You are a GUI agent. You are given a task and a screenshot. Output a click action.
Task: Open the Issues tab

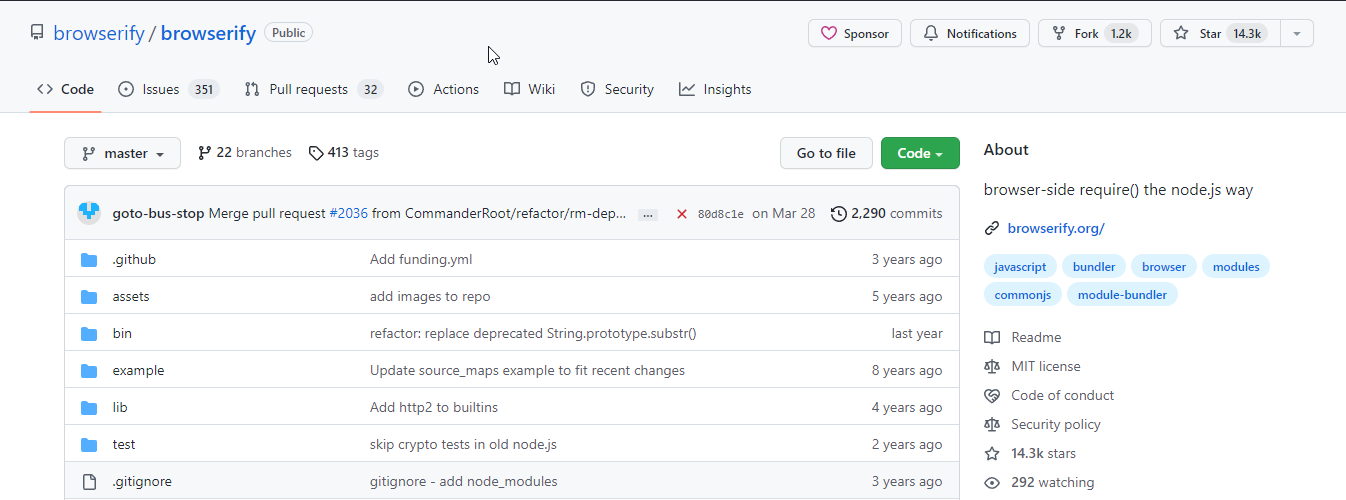[168, 89]
